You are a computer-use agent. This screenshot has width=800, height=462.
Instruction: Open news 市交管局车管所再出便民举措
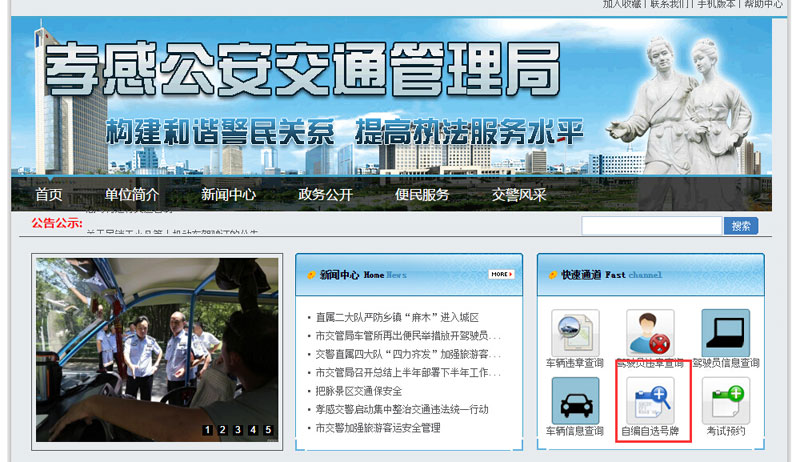click(x=408, y=336)
